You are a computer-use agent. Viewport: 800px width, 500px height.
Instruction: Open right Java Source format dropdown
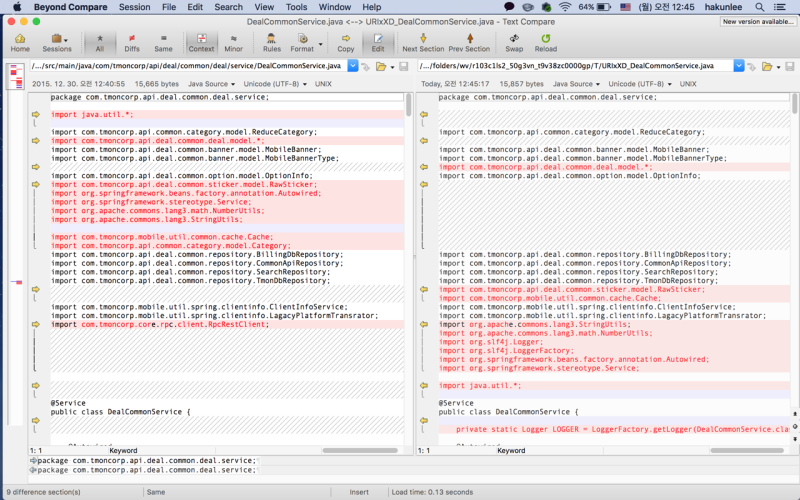point(577,84)
